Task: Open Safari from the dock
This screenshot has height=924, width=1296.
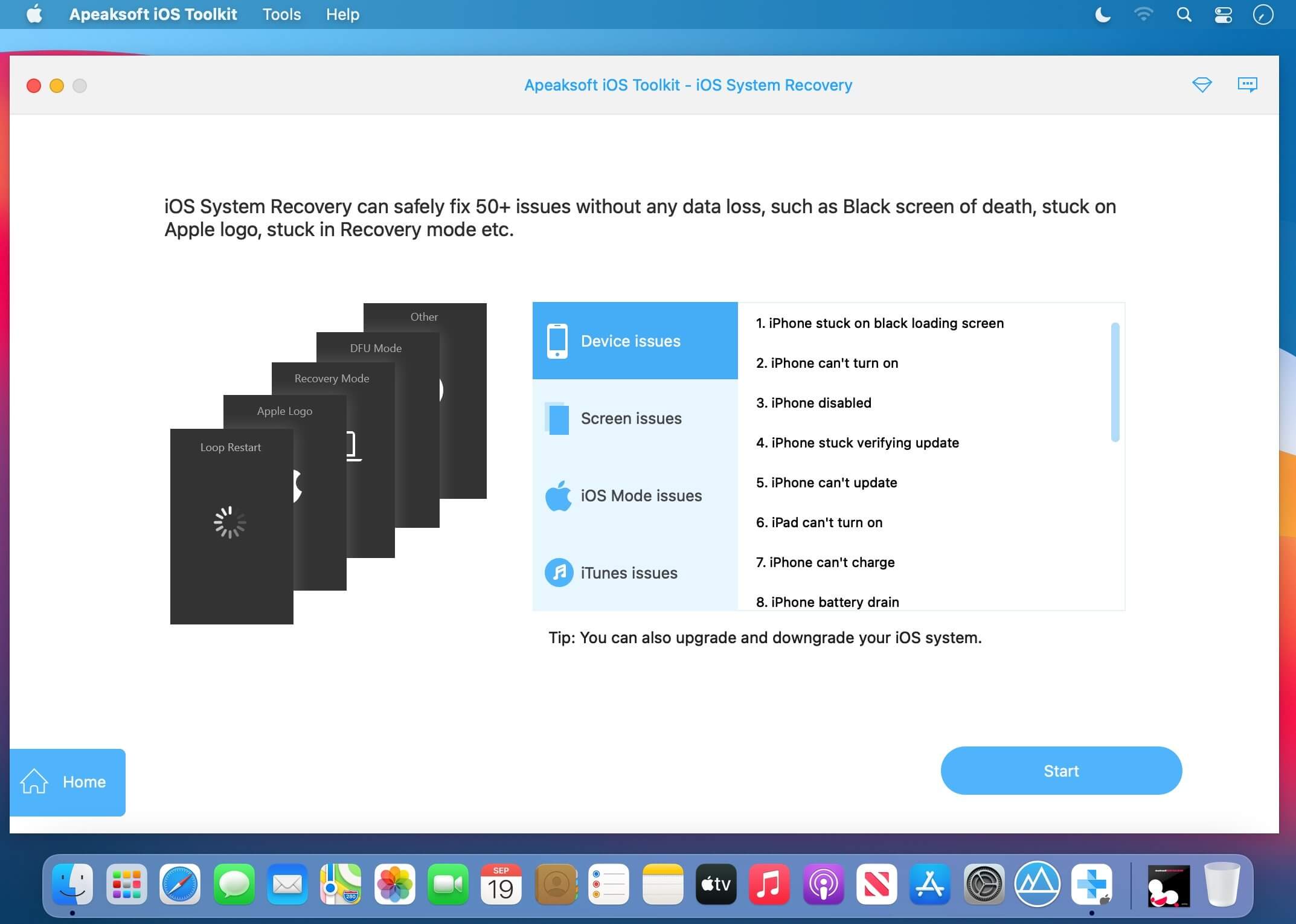Action: click(x=180, y=885)
